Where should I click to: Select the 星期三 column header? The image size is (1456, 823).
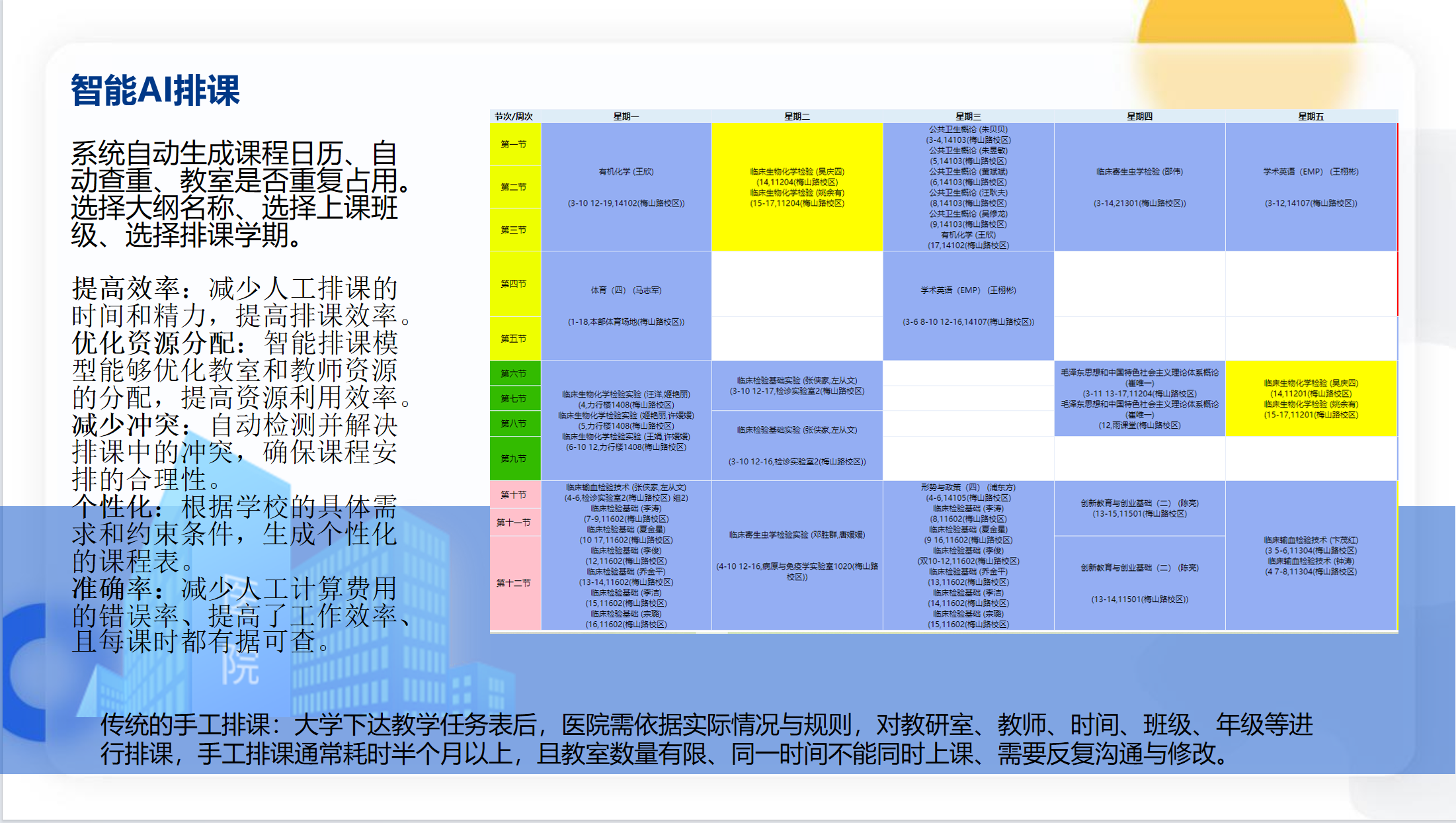pos(968,116)
